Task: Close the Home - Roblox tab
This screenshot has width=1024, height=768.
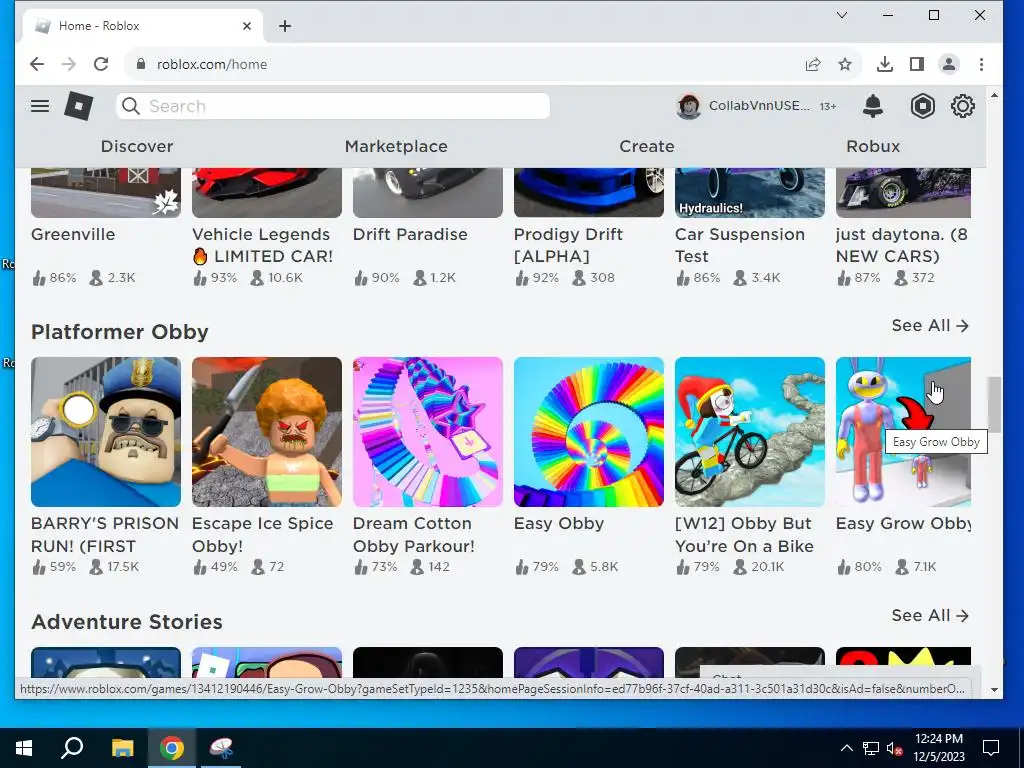Action: (247, 26)
